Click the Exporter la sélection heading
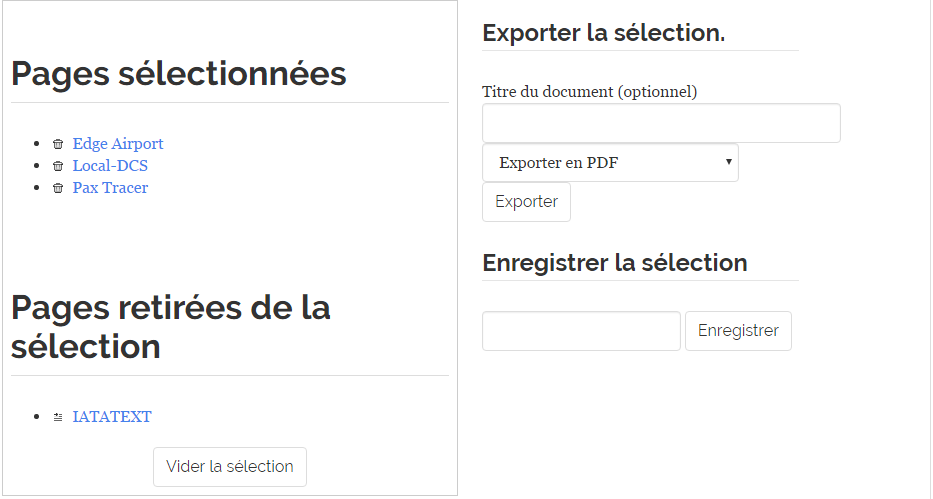 [x=603, y=33]
